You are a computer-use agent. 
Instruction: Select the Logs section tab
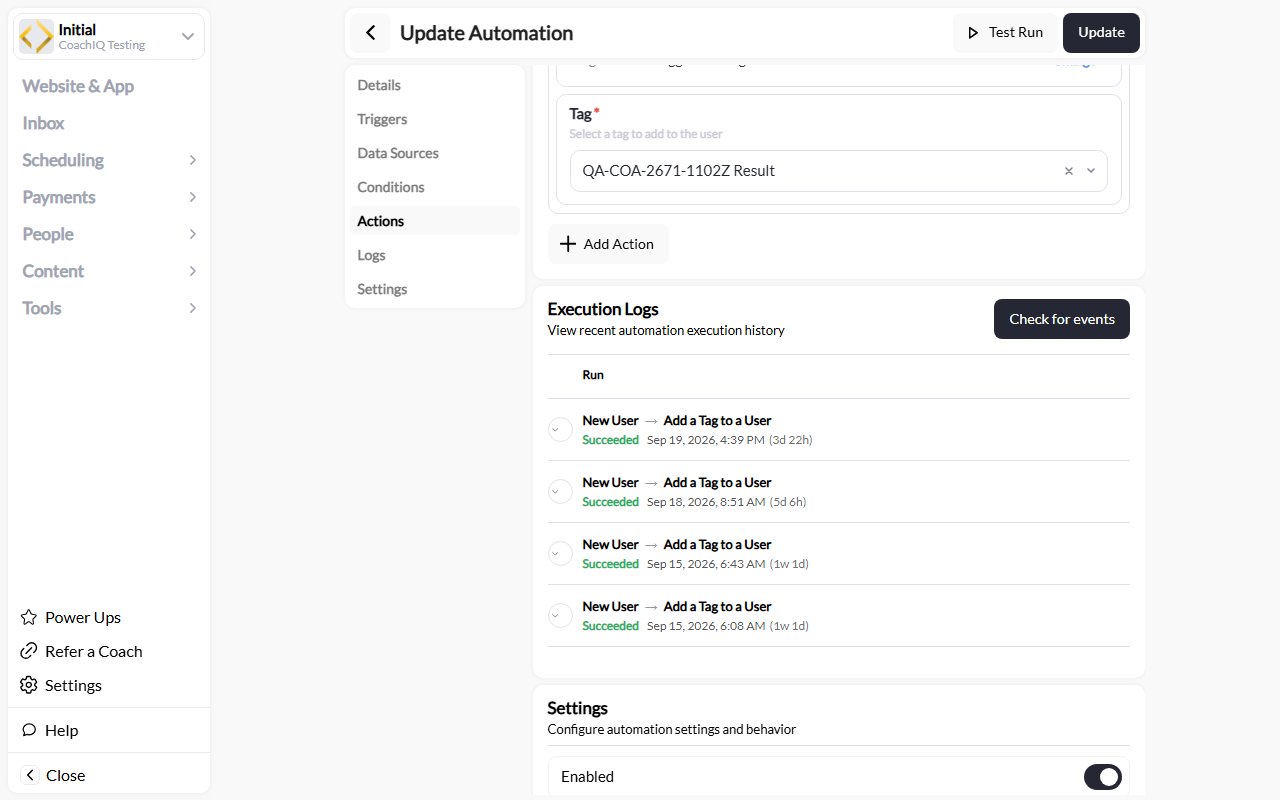434,255
